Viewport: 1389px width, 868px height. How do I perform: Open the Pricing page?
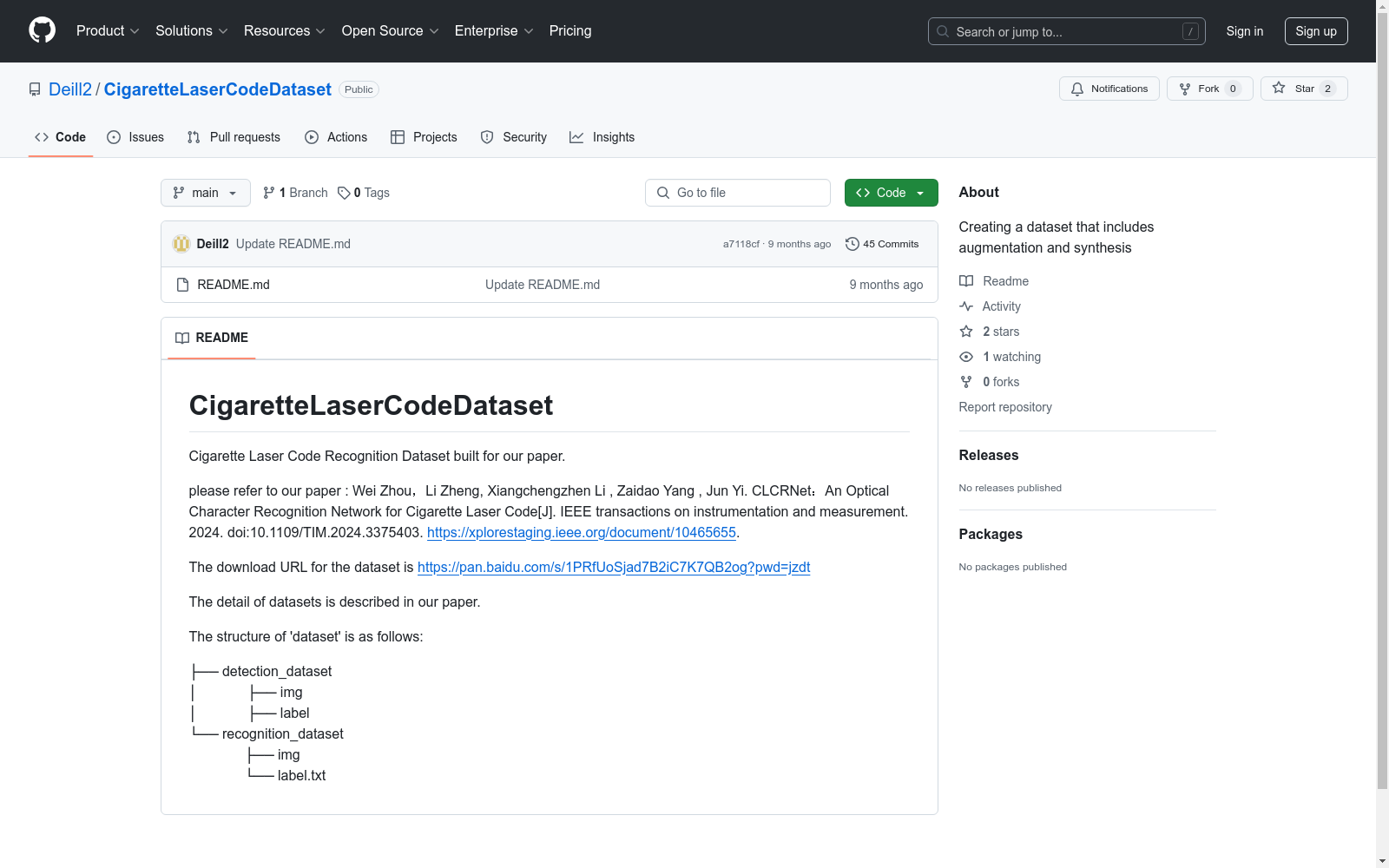pyautogui.click(x=570, y=31)
